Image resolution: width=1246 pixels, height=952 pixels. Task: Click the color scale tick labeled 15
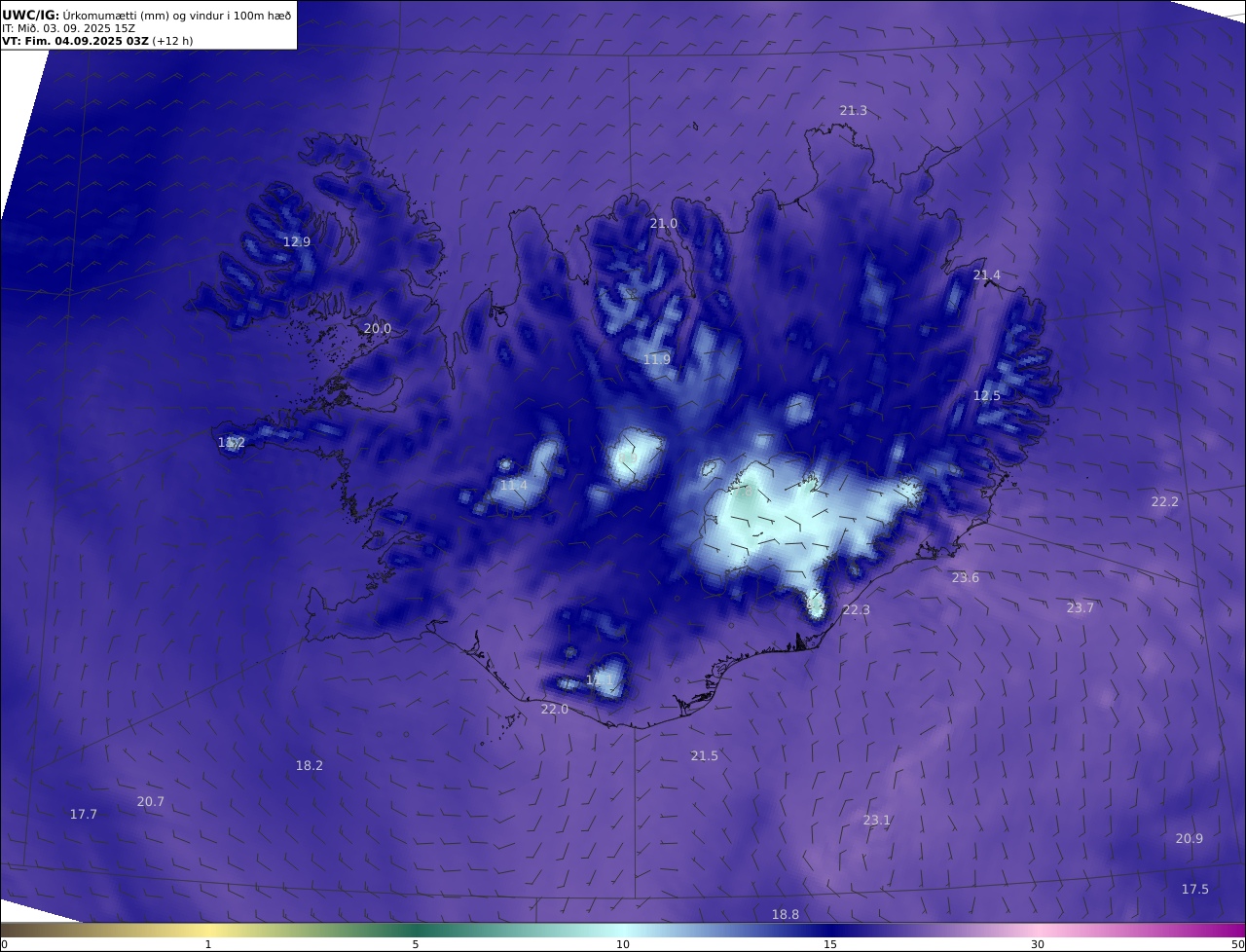[x=830, y=945]
